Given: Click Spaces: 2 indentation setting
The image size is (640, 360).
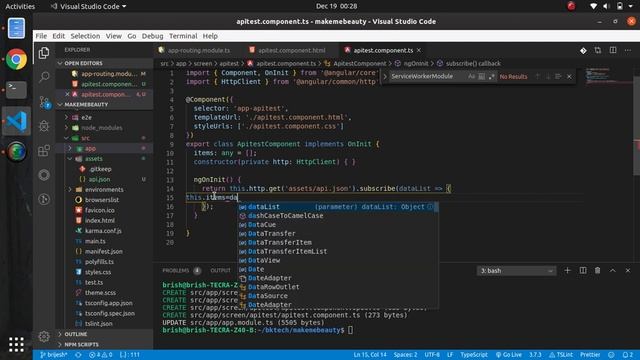Looking at the screenshot, I should click(x=405, y=355).
